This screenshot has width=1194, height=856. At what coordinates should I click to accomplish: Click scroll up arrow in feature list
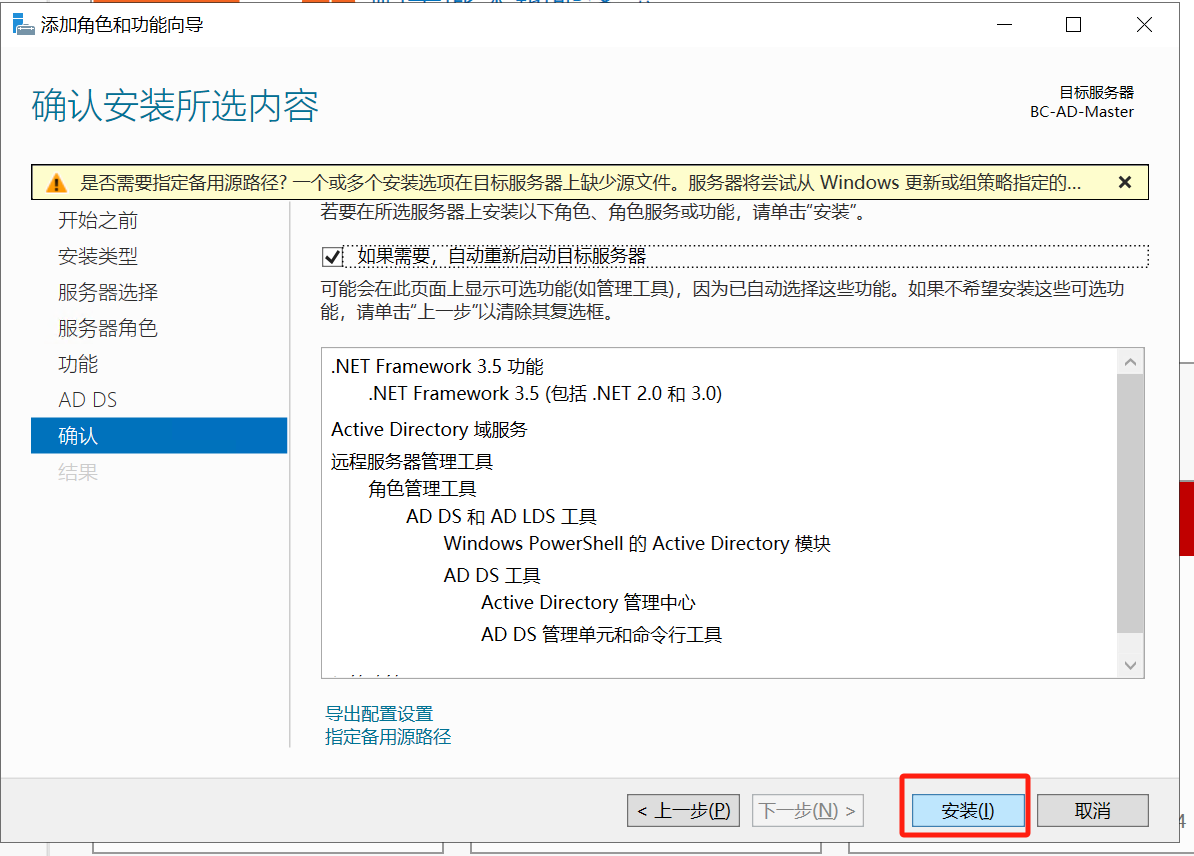(1130, 363)
